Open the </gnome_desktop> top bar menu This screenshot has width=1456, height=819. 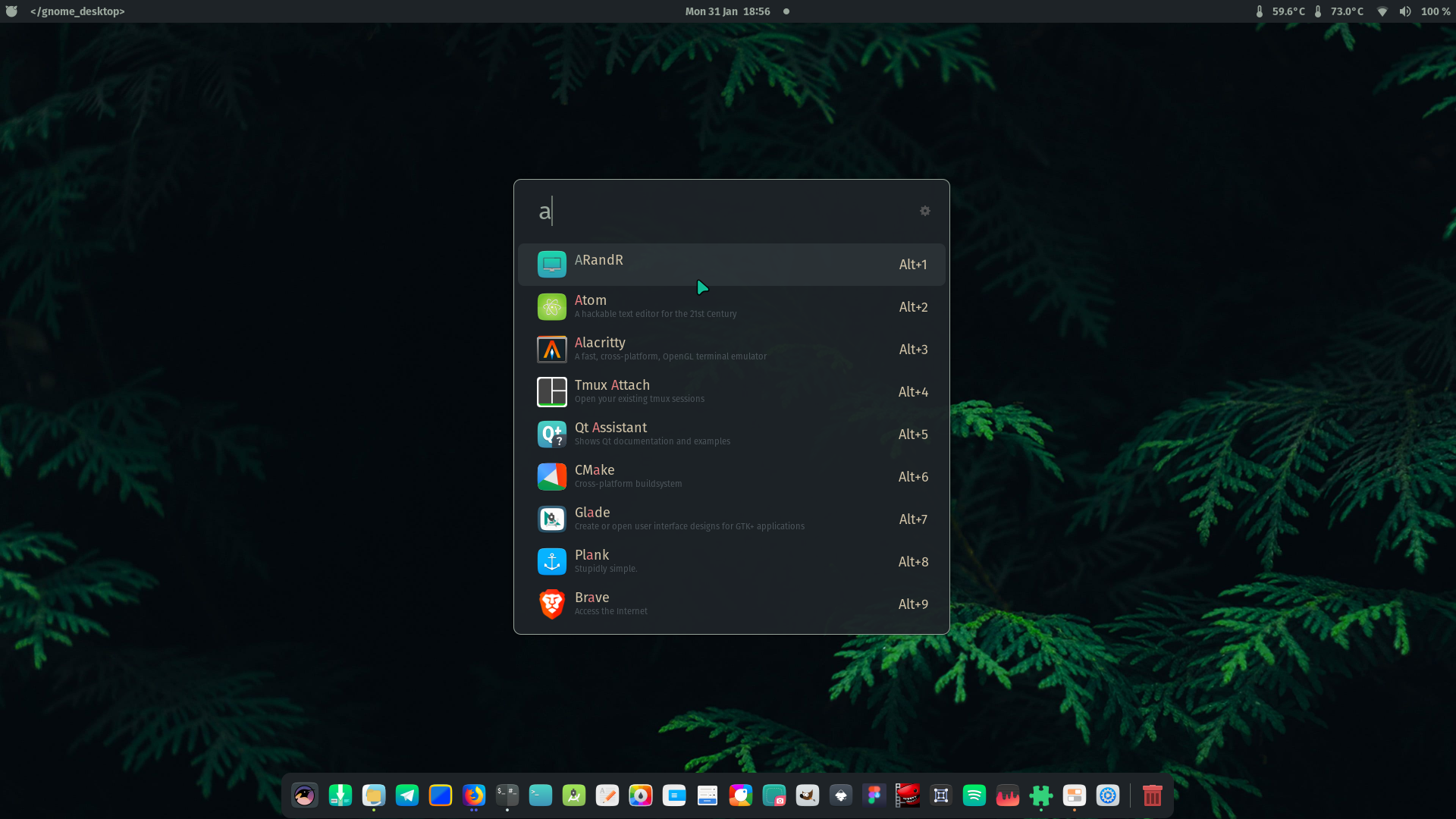click(x=77, y=11)
